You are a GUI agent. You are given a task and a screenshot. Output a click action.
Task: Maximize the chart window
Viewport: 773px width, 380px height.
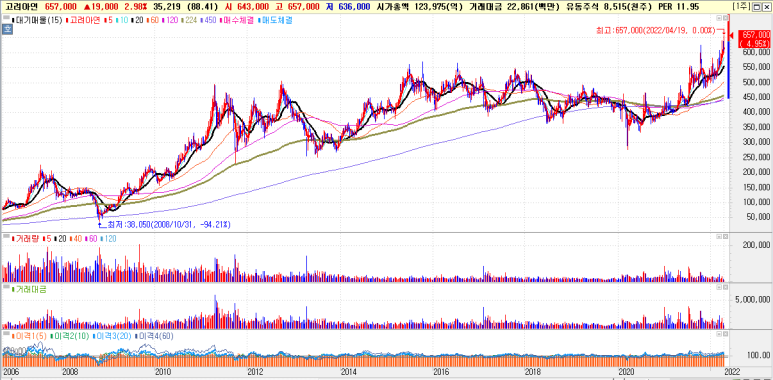click(756, 6)
